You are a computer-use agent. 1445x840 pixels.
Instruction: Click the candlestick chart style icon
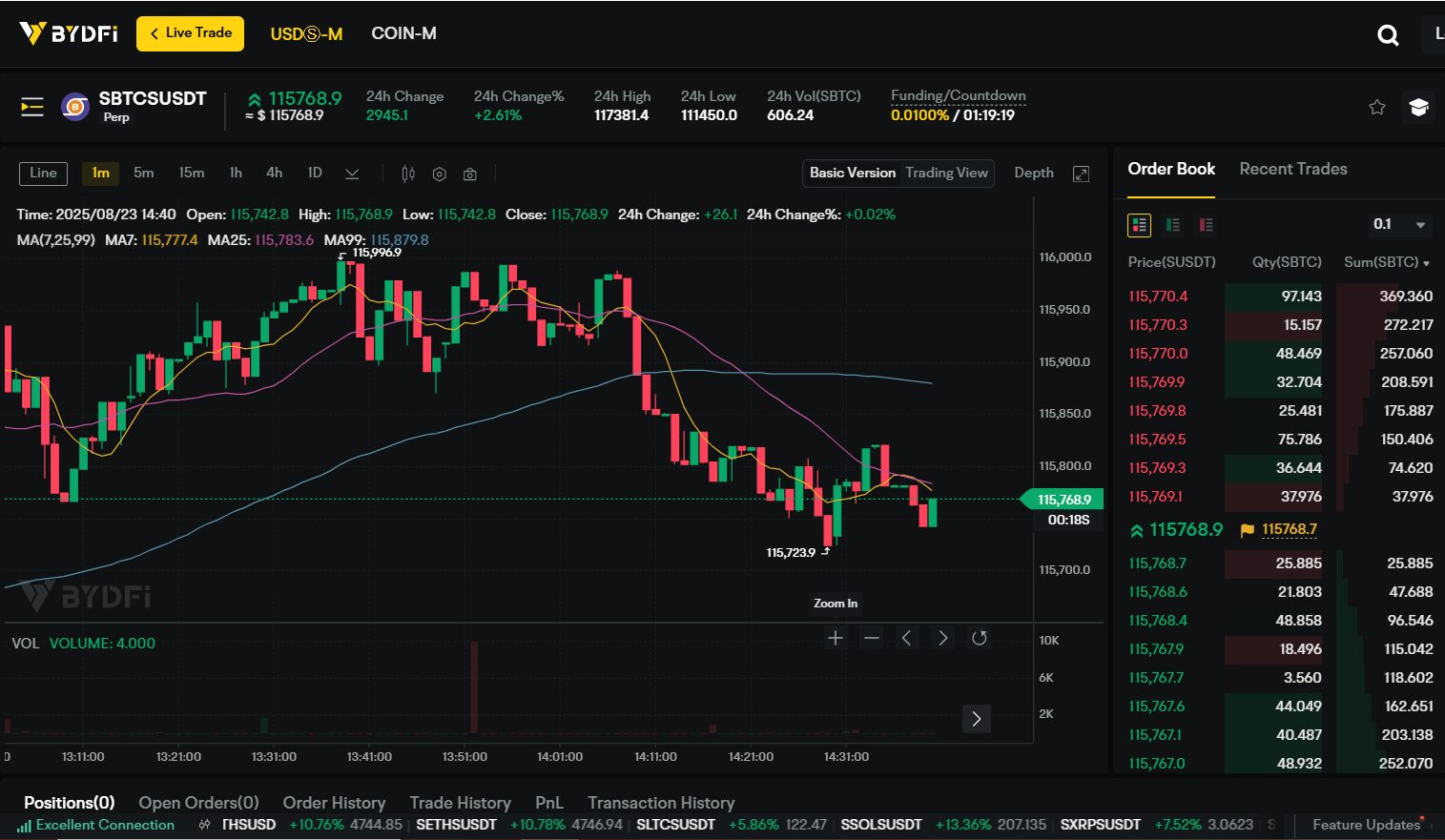[408, 174]
